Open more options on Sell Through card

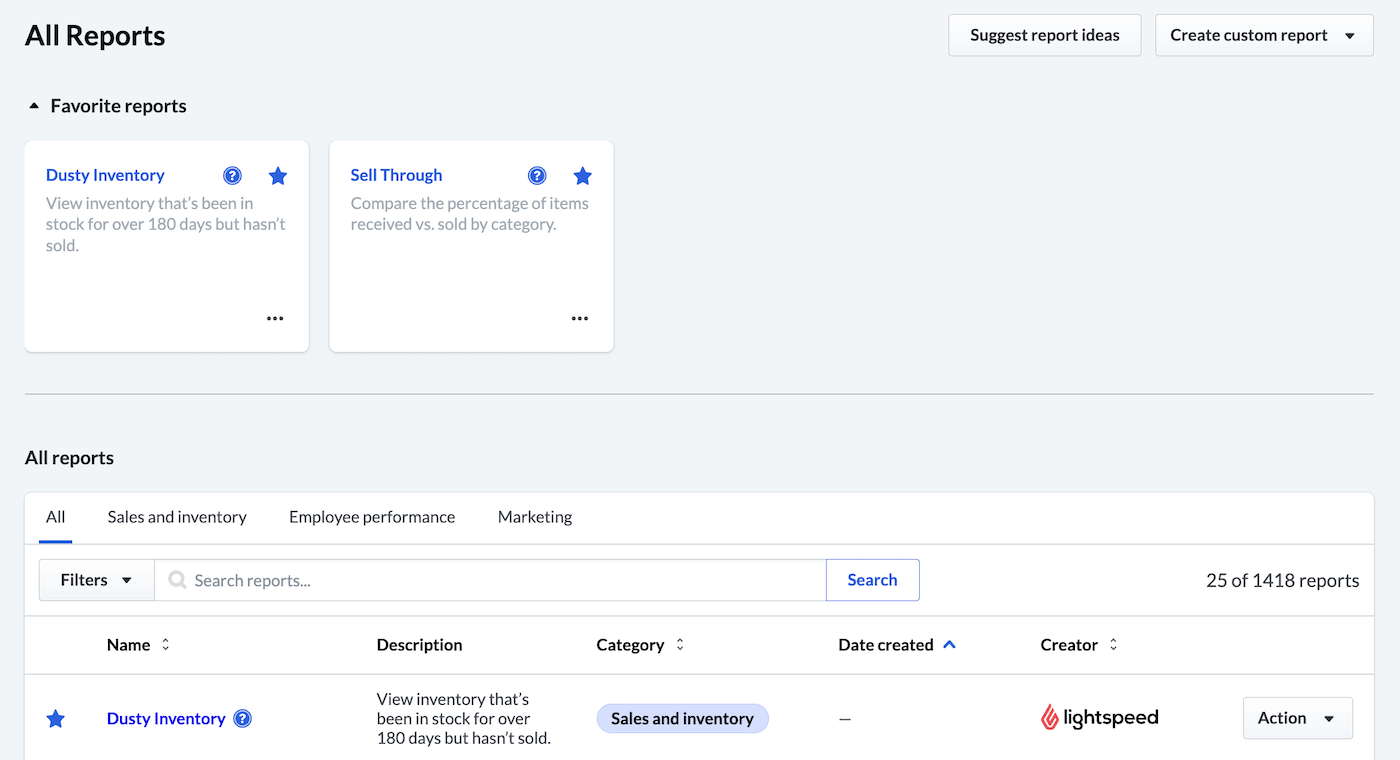point(580,319)
